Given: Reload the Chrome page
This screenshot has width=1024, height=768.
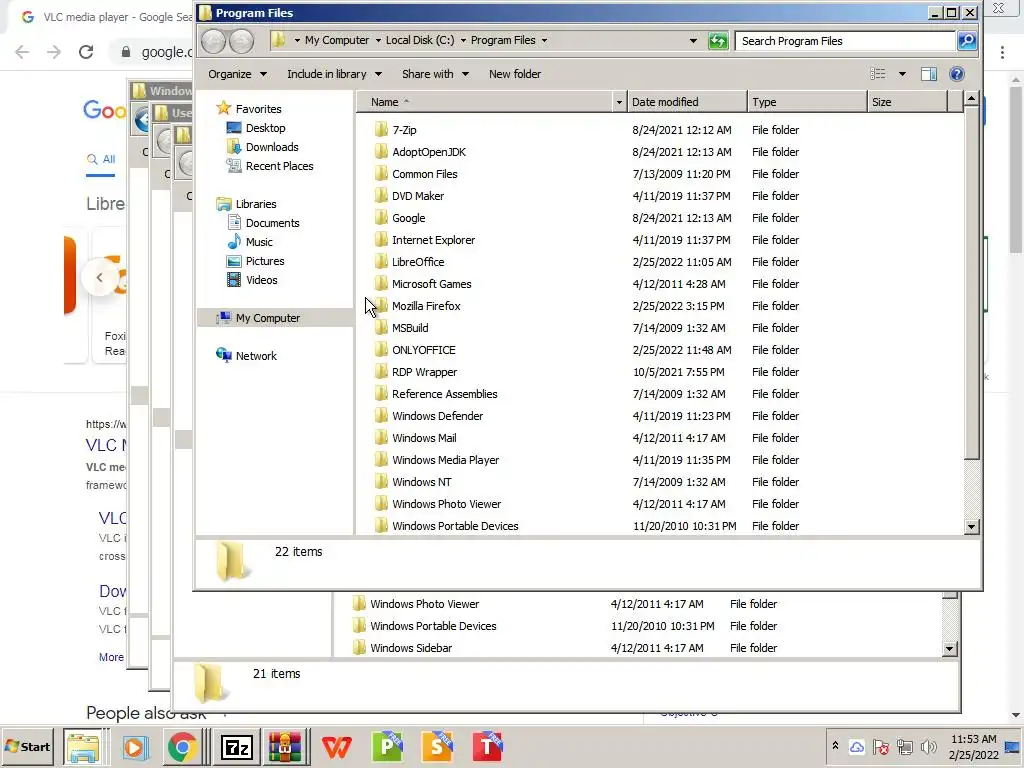Looking at the screenshot, I should (x=86, y=52).
